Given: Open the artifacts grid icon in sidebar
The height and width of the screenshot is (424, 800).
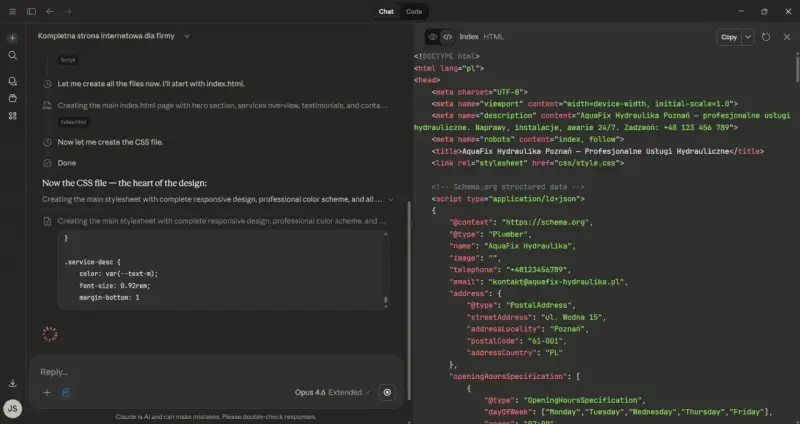Looking at the screenshot, I should coord(13,116).
